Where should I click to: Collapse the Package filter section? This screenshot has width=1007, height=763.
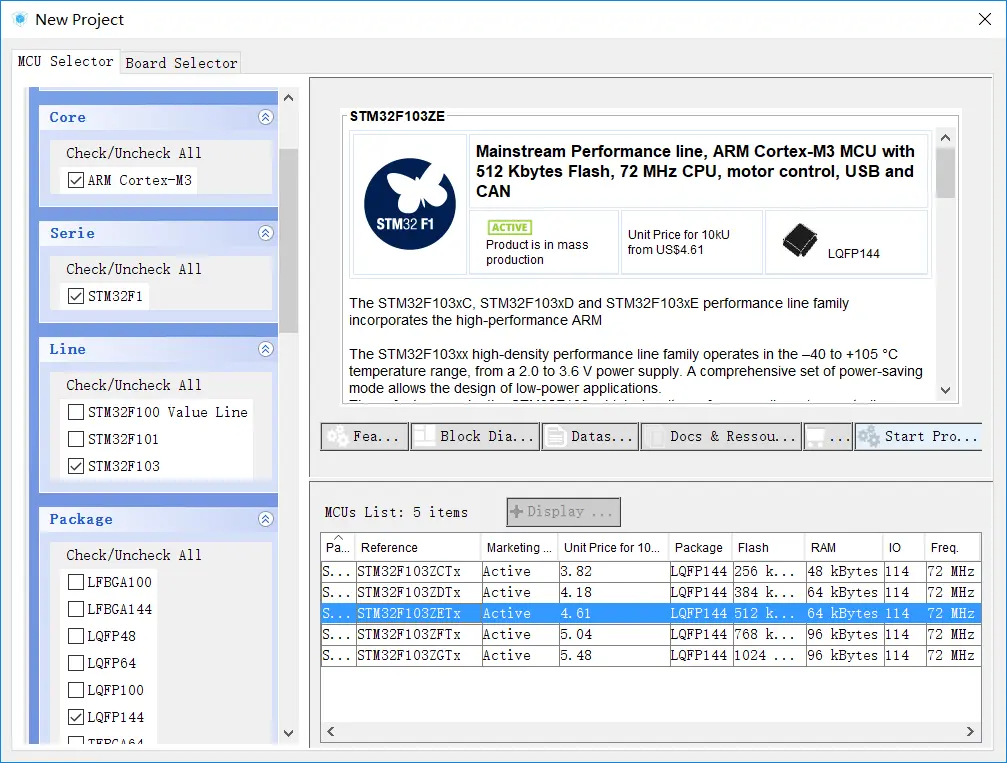266,519
